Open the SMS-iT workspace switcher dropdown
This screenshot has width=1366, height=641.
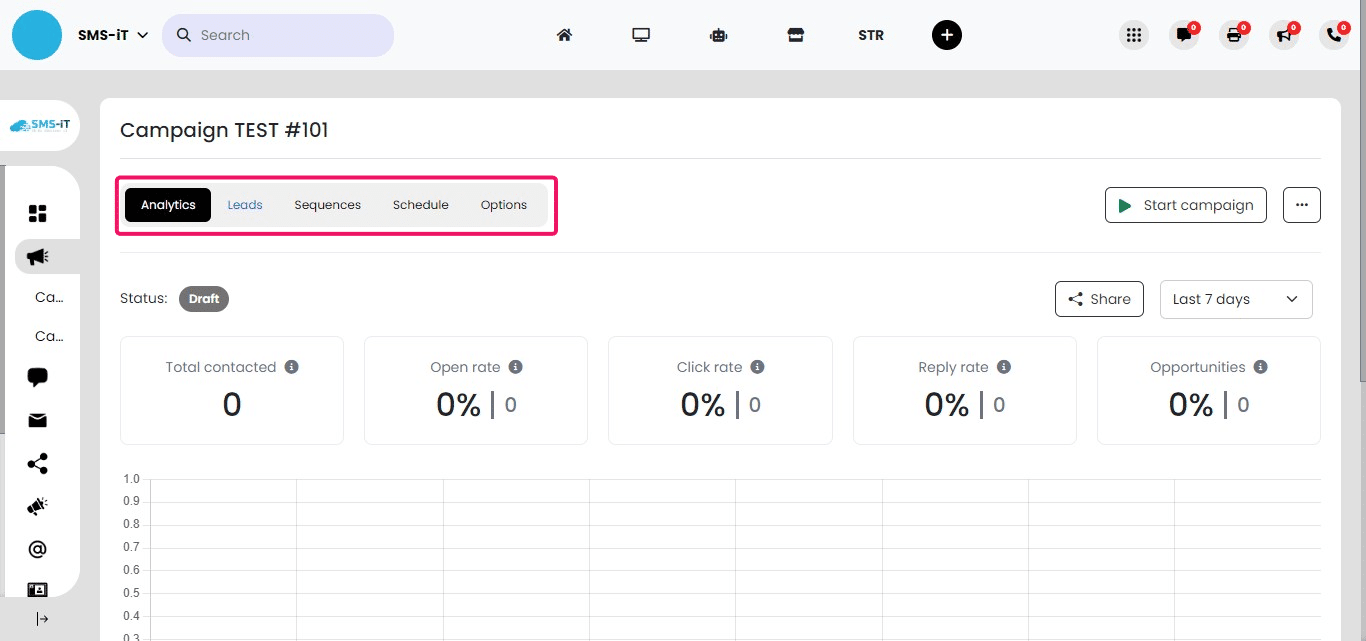pos(113,34)
